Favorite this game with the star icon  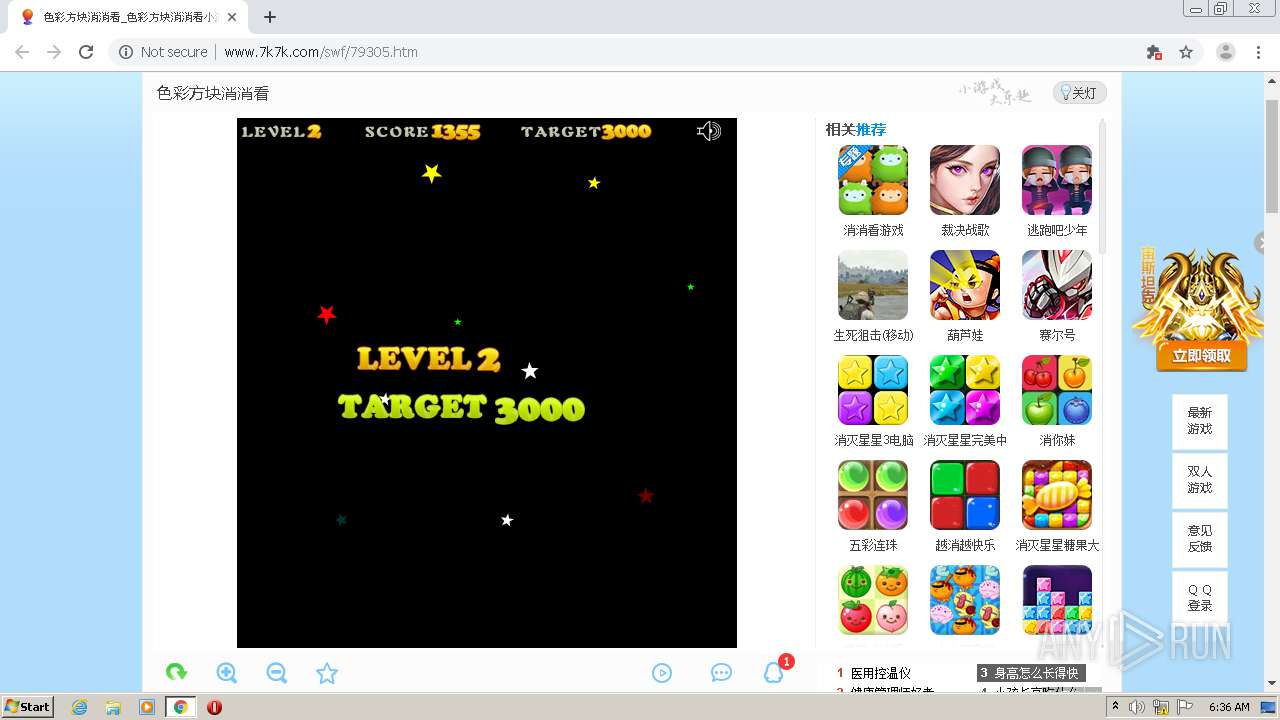point(327,673)
